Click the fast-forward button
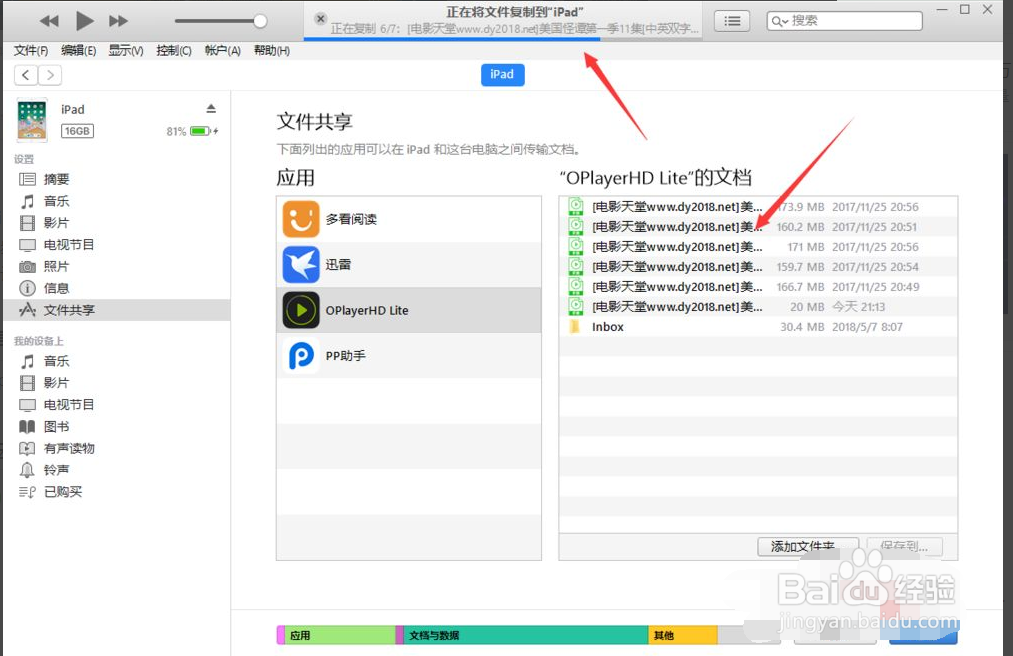This screenshot has width=1013, height=656. [118, 21]
